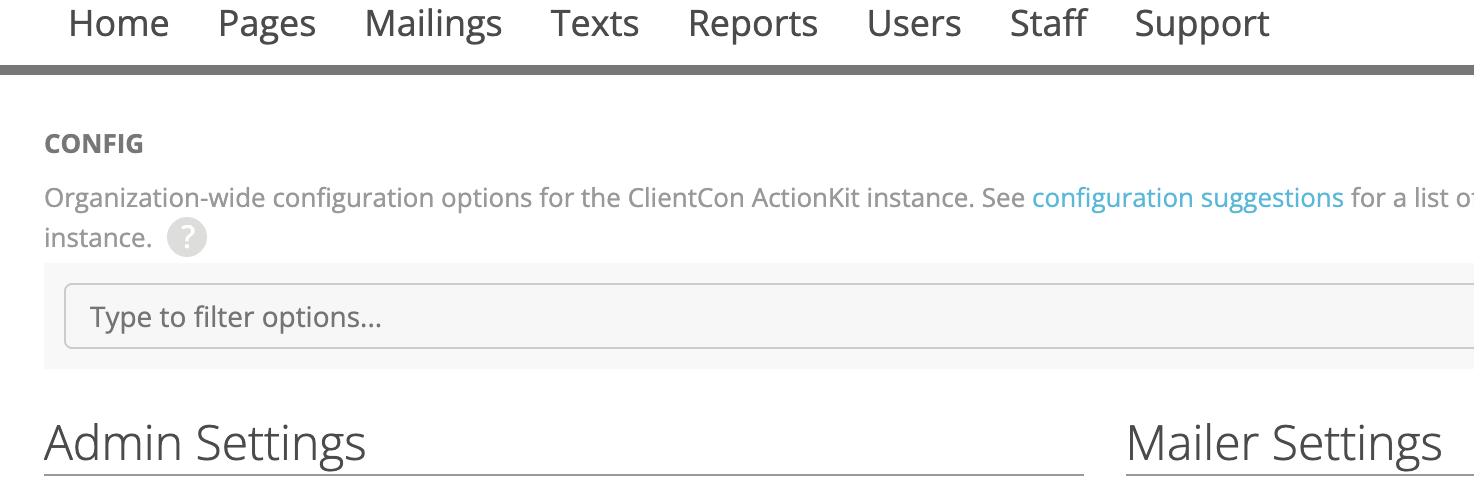Screen dimensions: 1474x498
Task: Open the Staff menu
Action: point(1048,23)
